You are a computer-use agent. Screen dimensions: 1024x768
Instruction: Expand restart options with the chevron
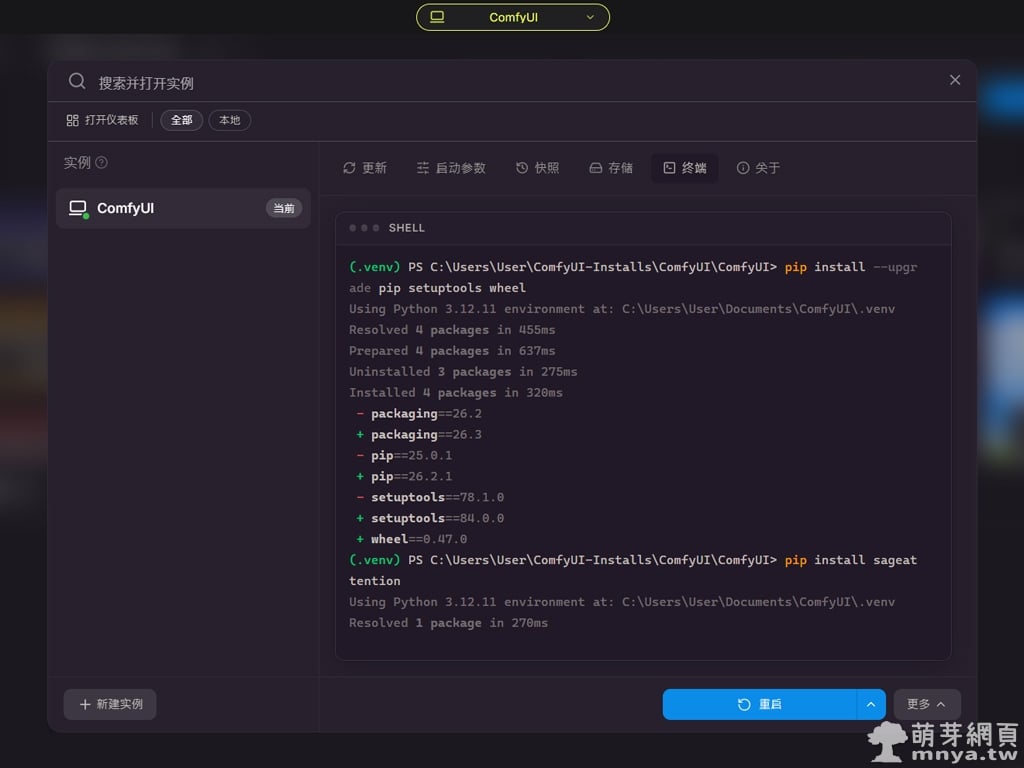tap(871, 705)
